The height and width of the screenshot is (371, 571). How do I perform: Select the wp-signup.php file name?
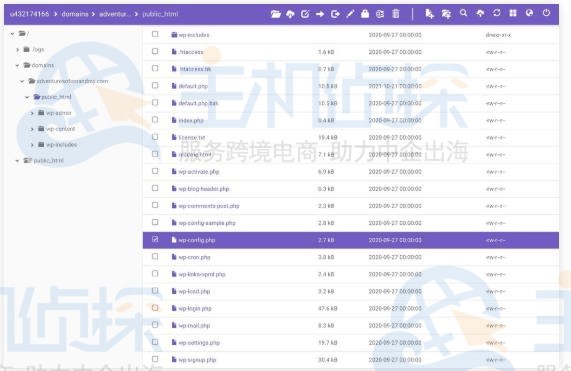(197, 360)
